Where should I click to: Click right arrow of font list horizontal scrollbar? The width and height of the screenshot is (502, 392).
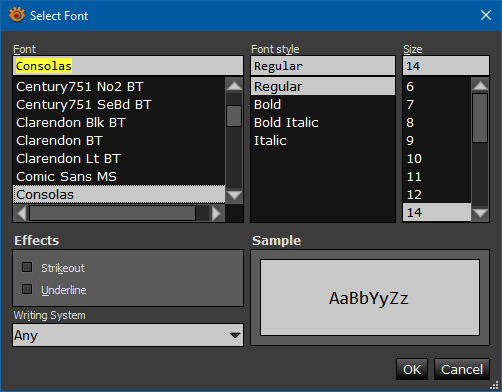tap(217, 213)
